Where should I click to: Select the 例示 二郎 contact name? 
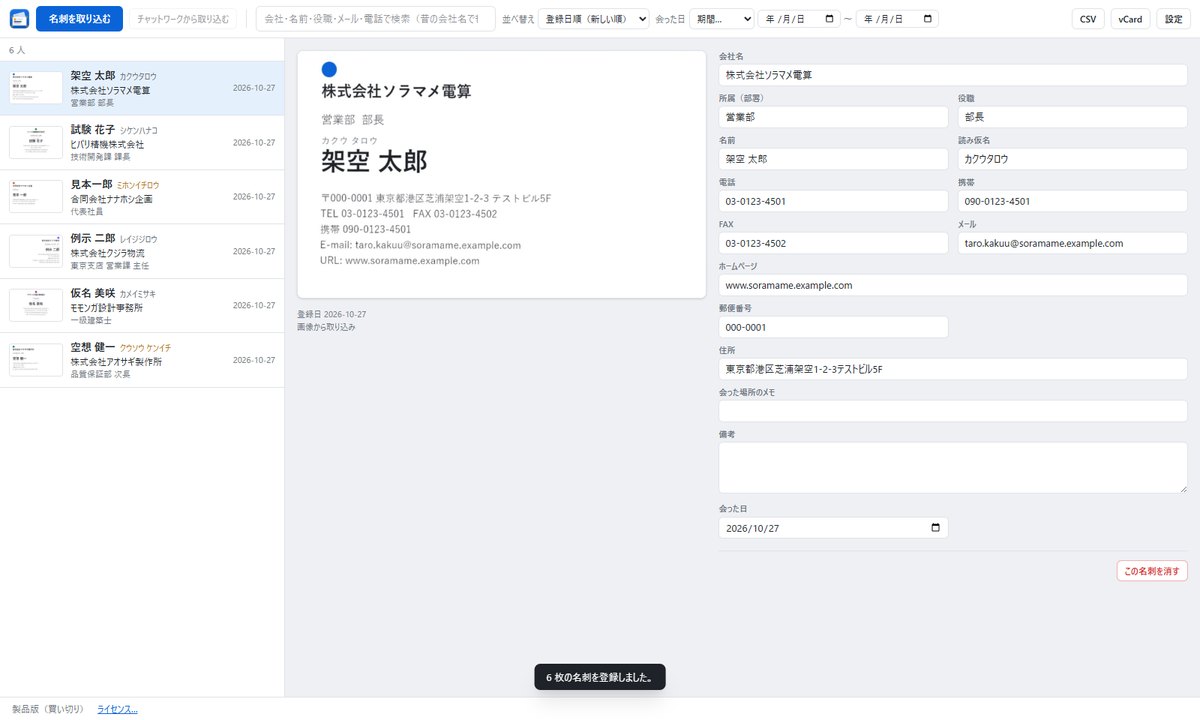coord(93,239)
